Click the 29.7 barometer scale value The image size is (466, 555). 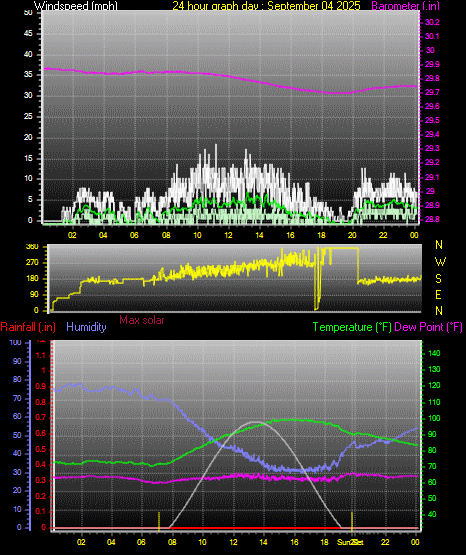click(x=432, y=92)
